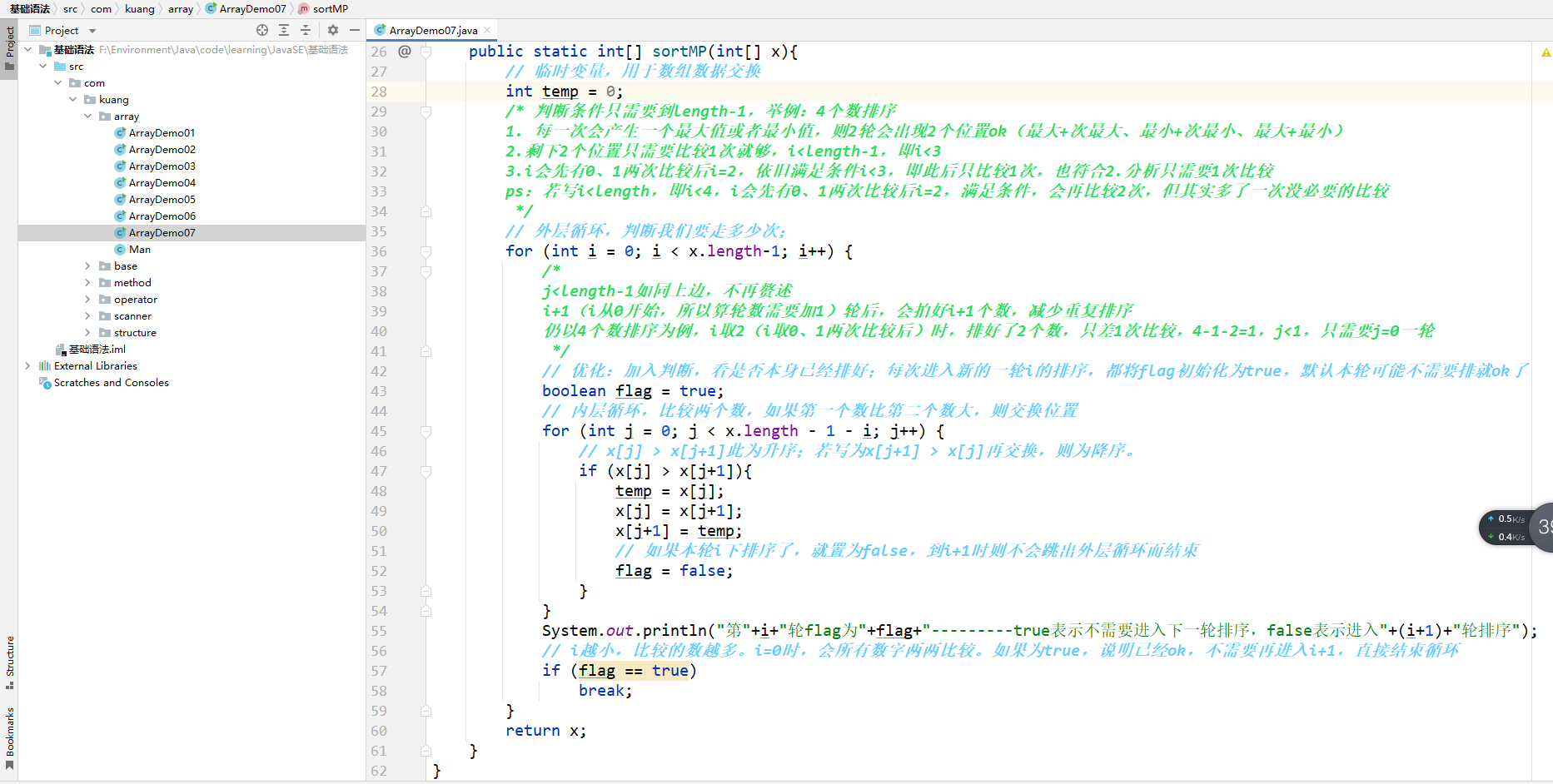This screenshot has height=784, width=1553.
Task: Expand the method package arrow
Action: tap(88, 283)
